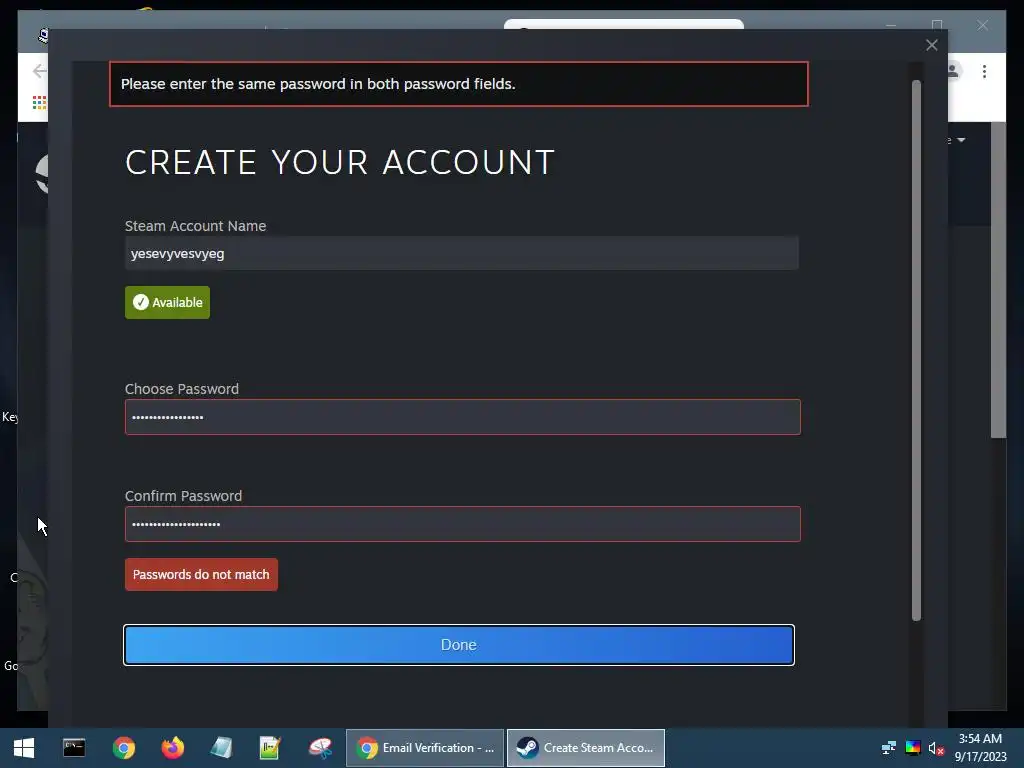Image resolution: width=1024 pixels, height=768 pixels.
Task: Switch to Create Steam Account taskbar window
Action: point(586,748)
